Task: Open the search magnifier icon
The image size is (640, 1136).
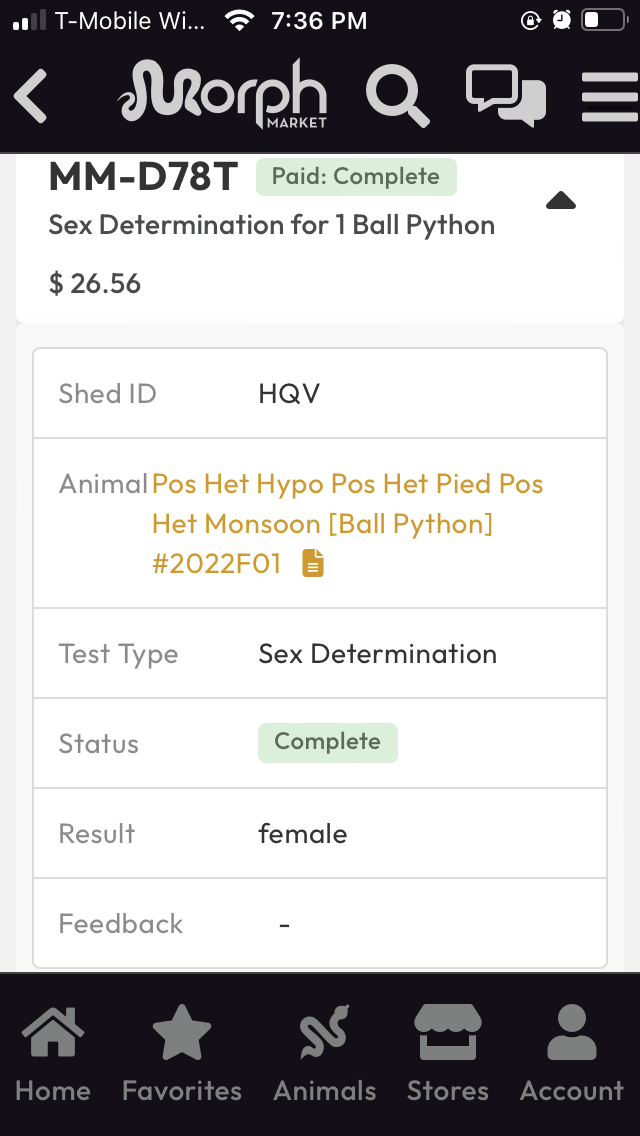Action: click(397, 96)
